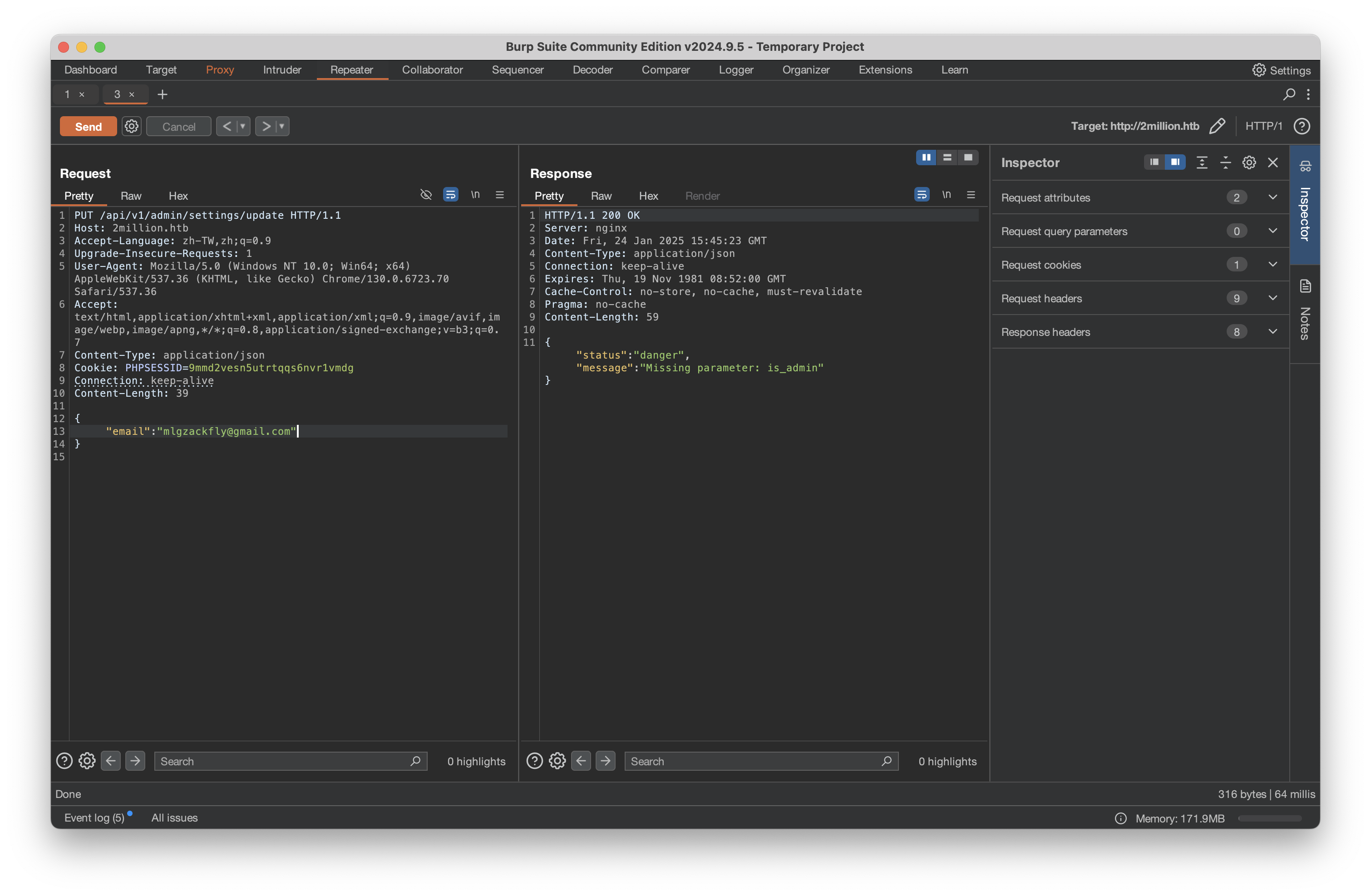Switch to side-by-side request/response layout
The height and width of the screenshot is (896, 1371).
926,157
